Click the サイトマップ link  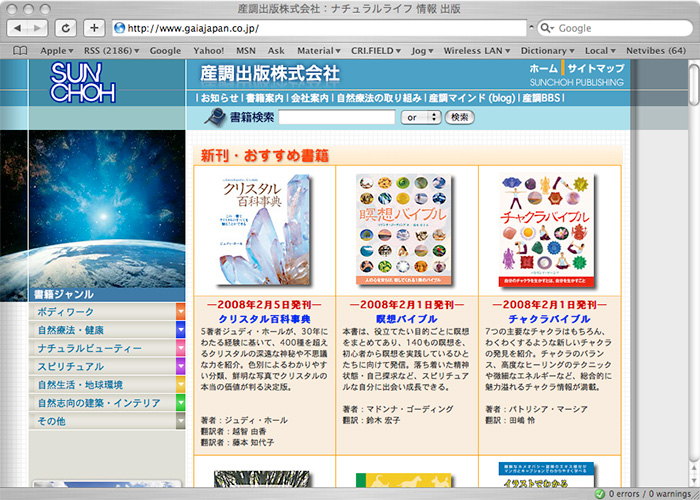pyautogui.click(x=596, y=68)
